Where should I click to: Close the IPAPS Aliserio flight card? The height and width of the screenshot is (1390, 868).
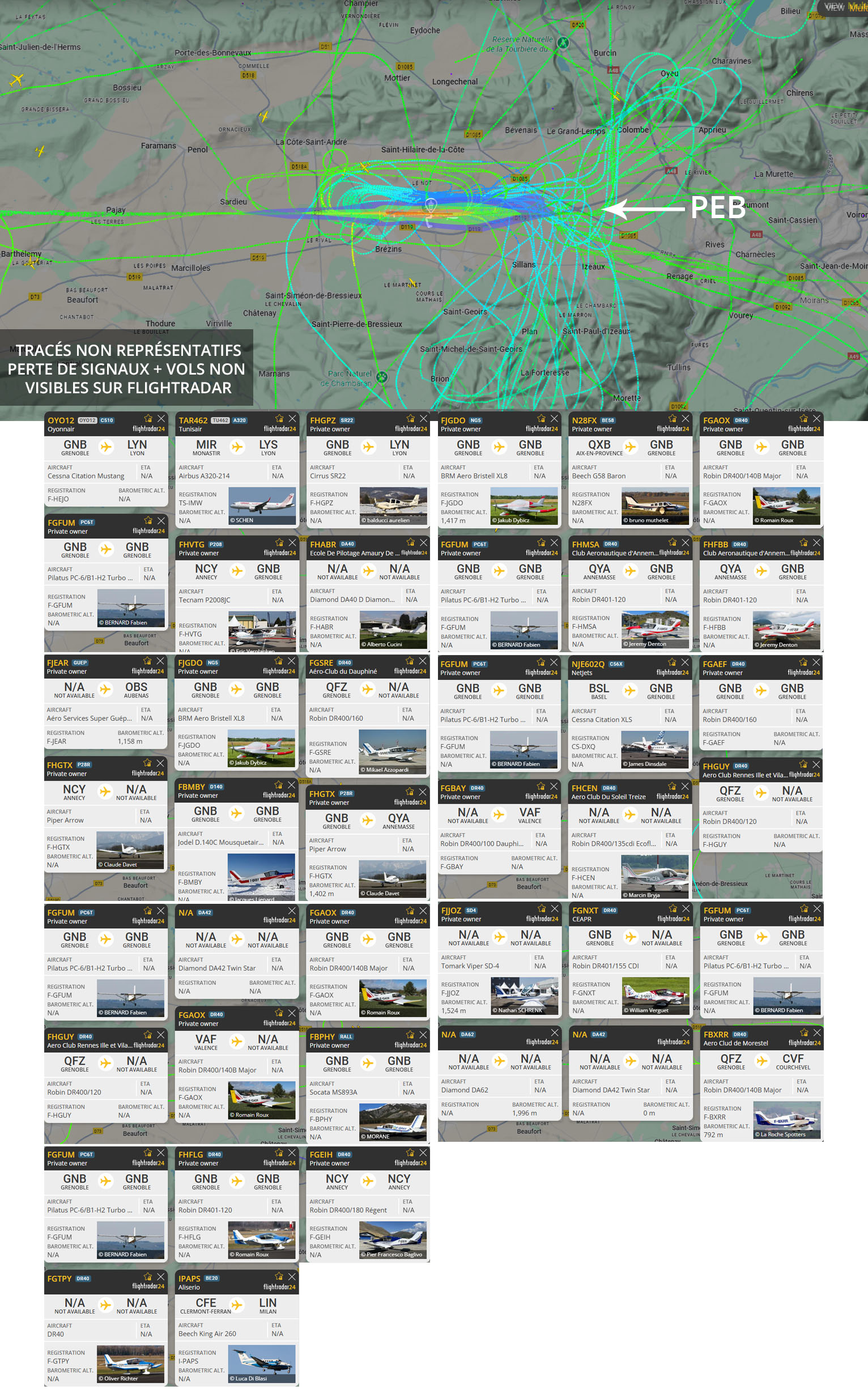pyautogui.click(x=292, y=1276)
